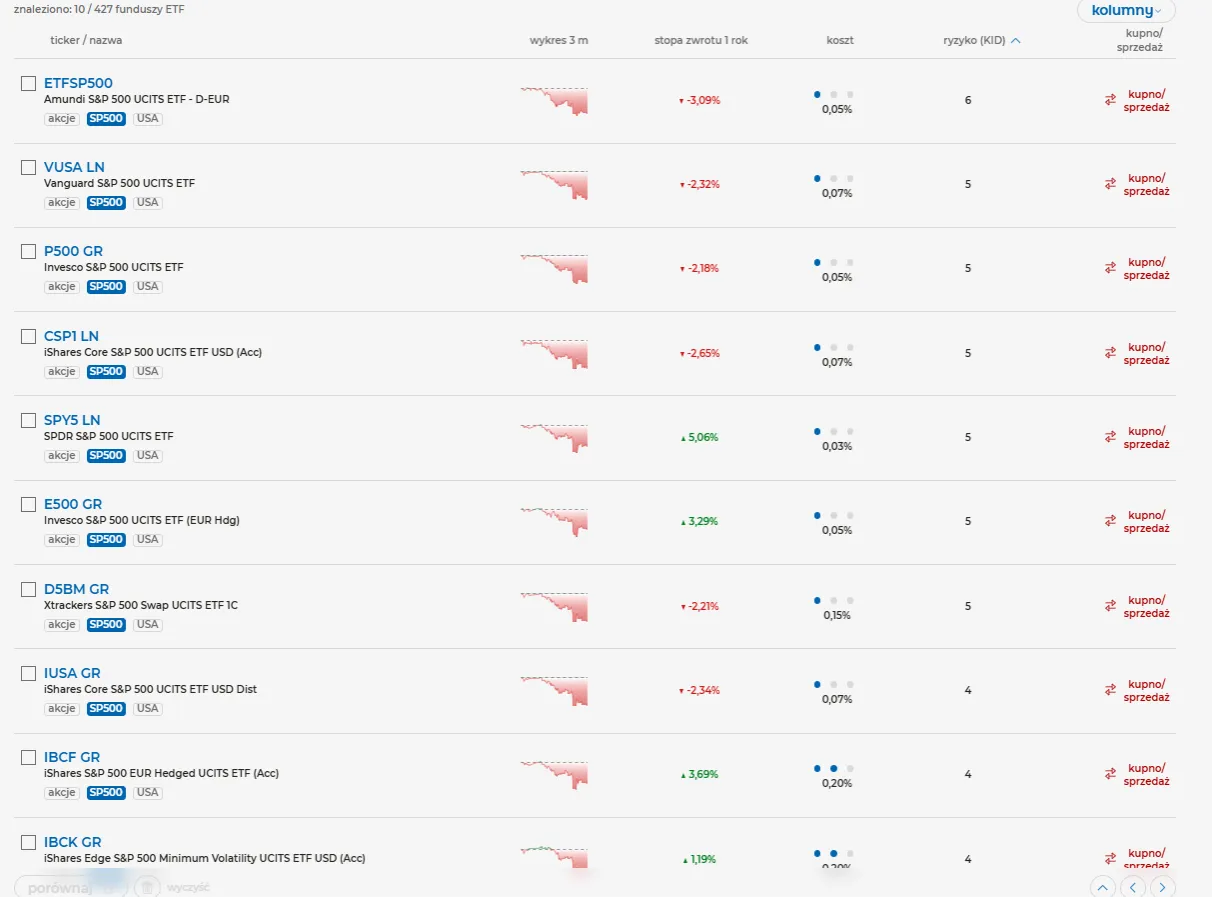Image resolution: width=1212 pixels, height=897 pixels.
Task: Click the akcje tag under E500 GR
Action: (x=62, y=540)
